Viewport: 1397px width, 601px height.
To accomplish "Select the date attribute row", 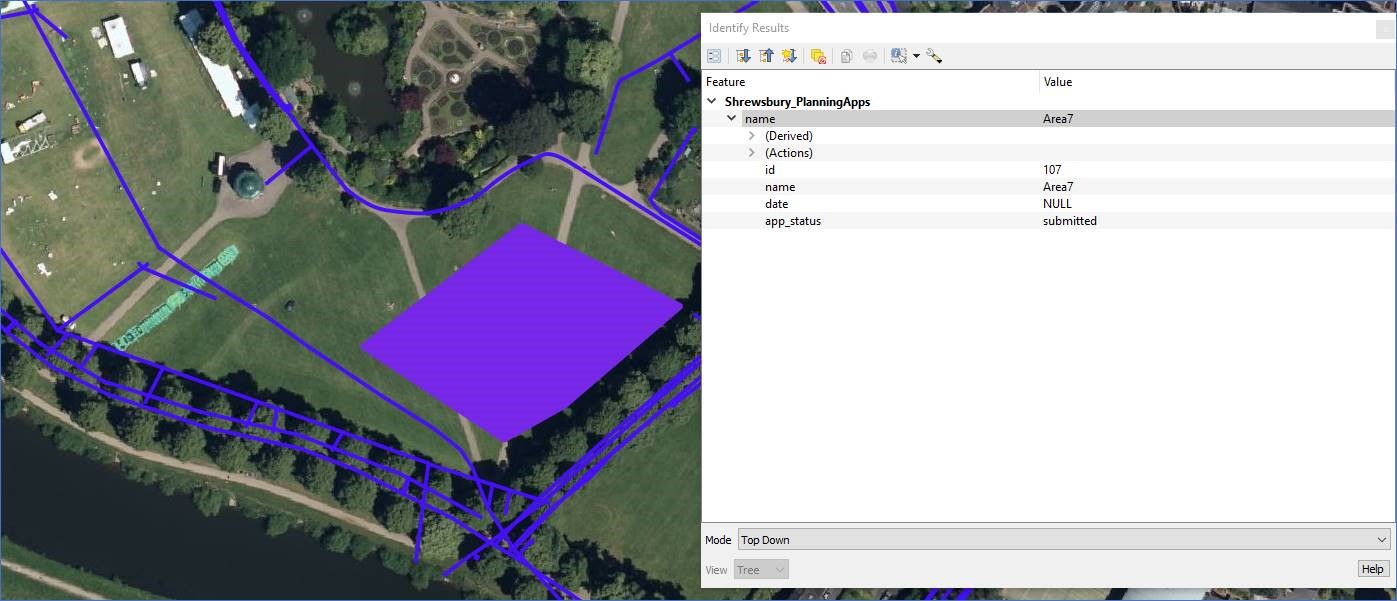I will click(x=1047, y=204).
